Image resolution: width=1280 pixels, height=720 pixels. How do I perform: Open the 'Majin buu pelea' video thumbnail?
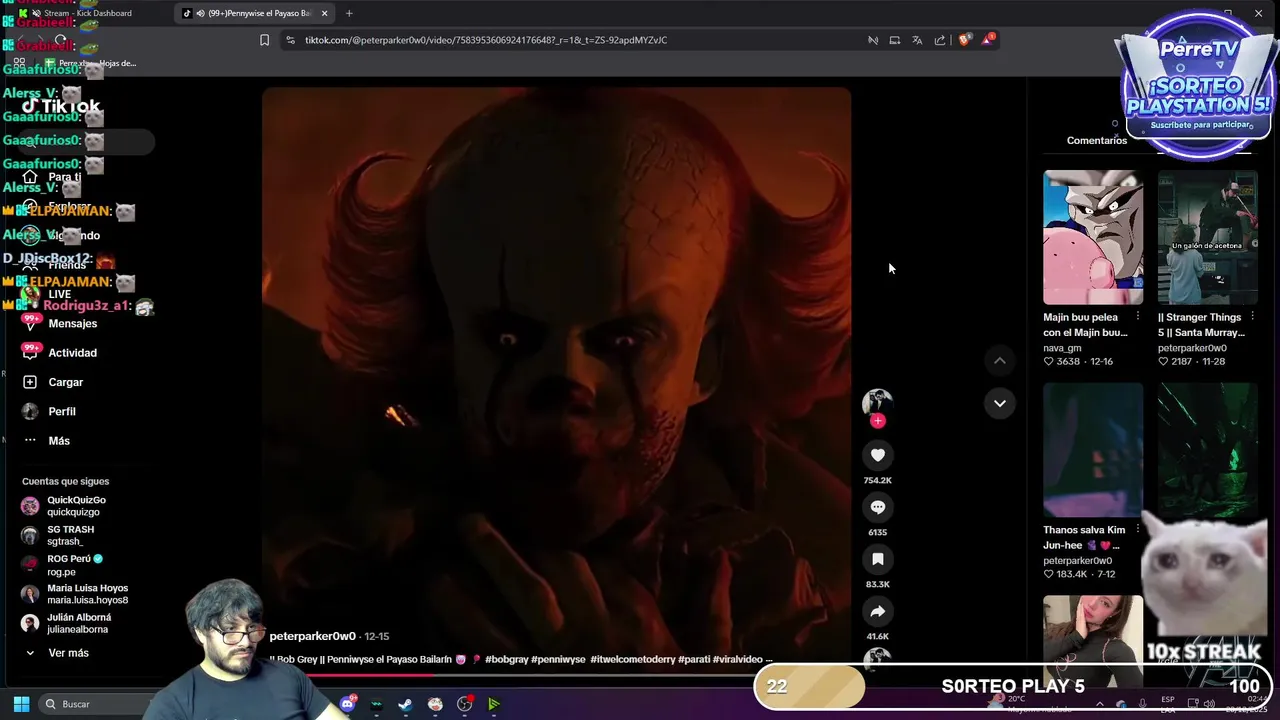point(1093,237)
